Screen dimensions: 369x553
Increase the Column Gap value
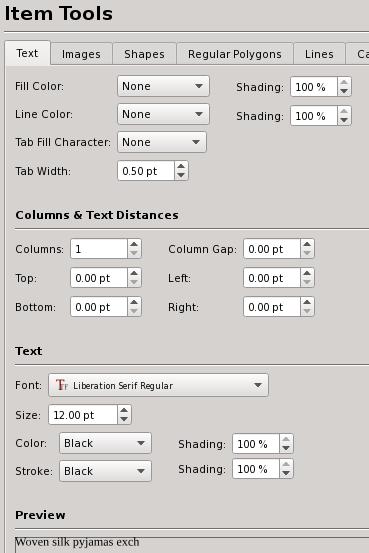[307, 245]
